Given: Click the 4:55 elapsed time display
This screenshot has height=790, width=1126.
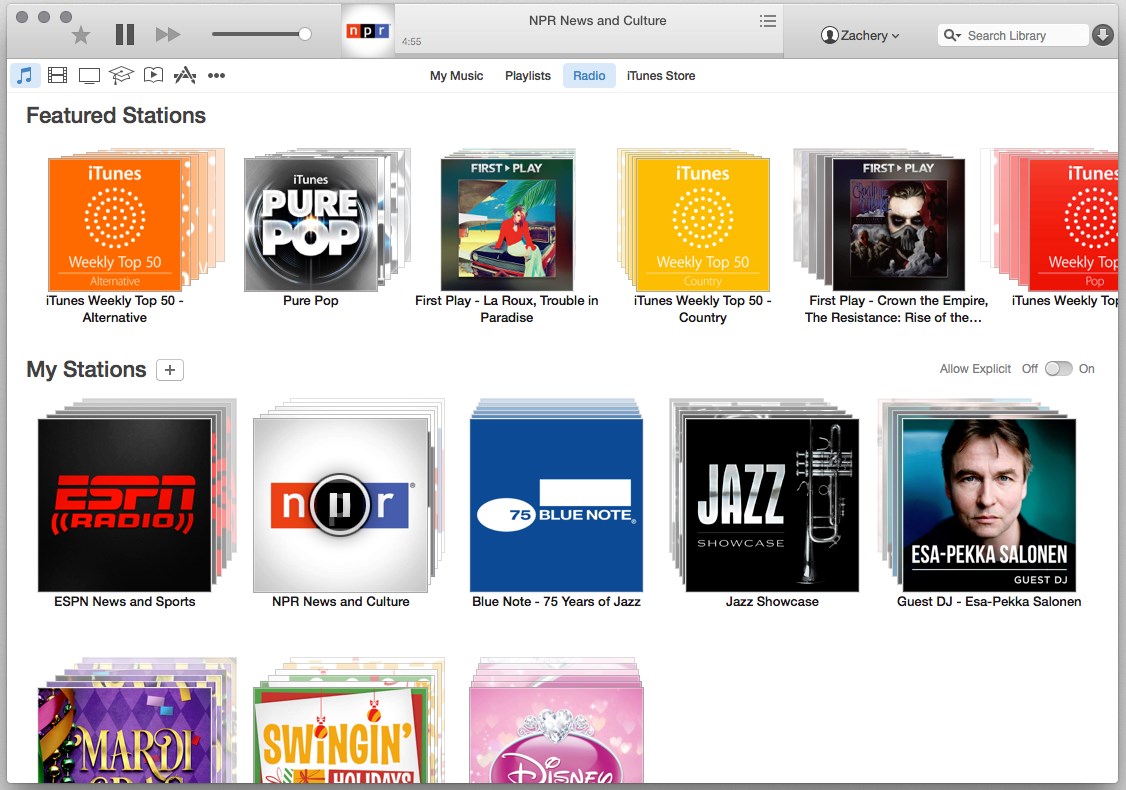Looking at the screenshot, I should click(411, 42).
